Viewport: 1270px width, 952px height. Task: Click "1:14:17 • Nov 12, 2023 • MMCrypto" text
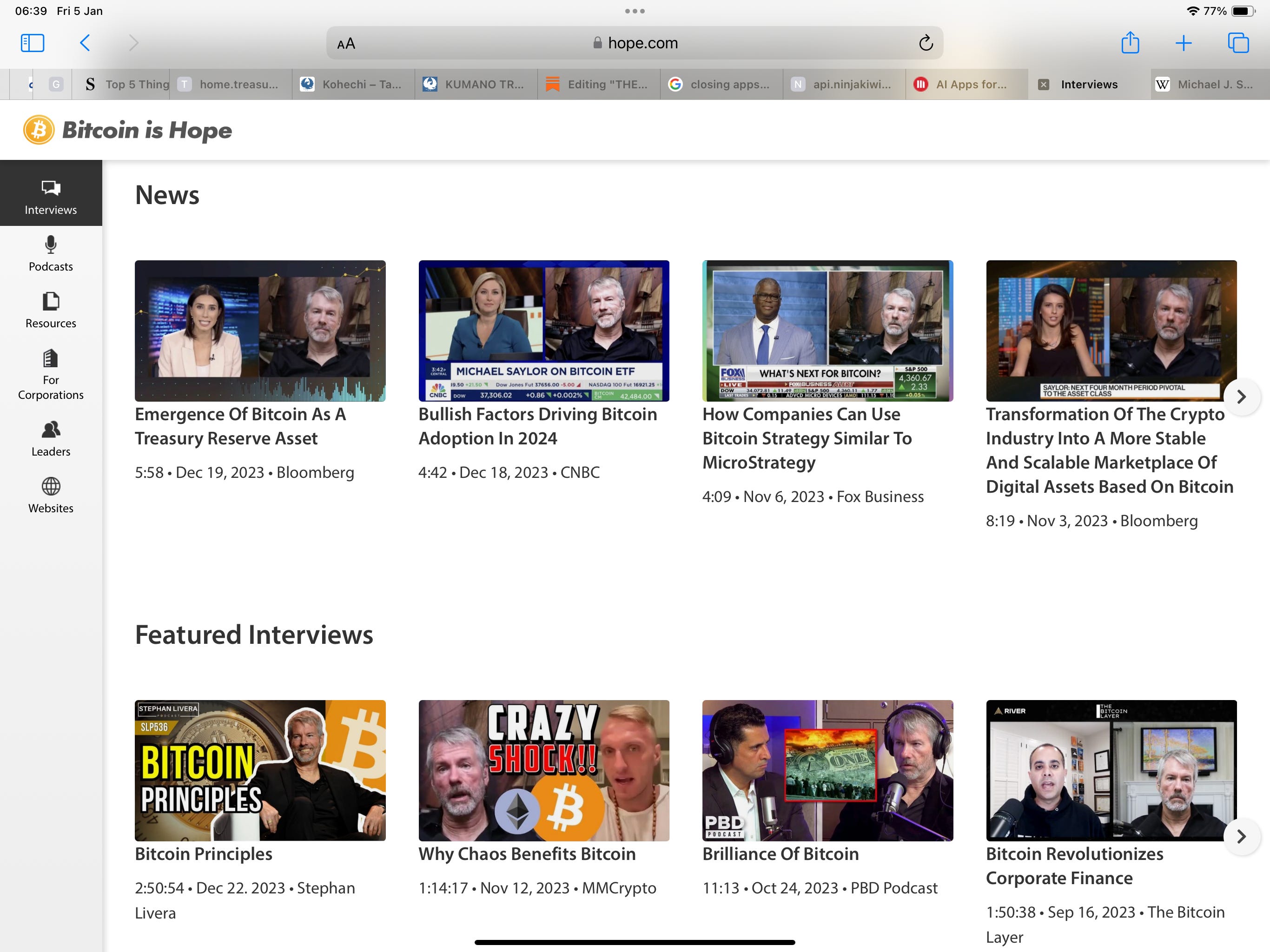537,888
